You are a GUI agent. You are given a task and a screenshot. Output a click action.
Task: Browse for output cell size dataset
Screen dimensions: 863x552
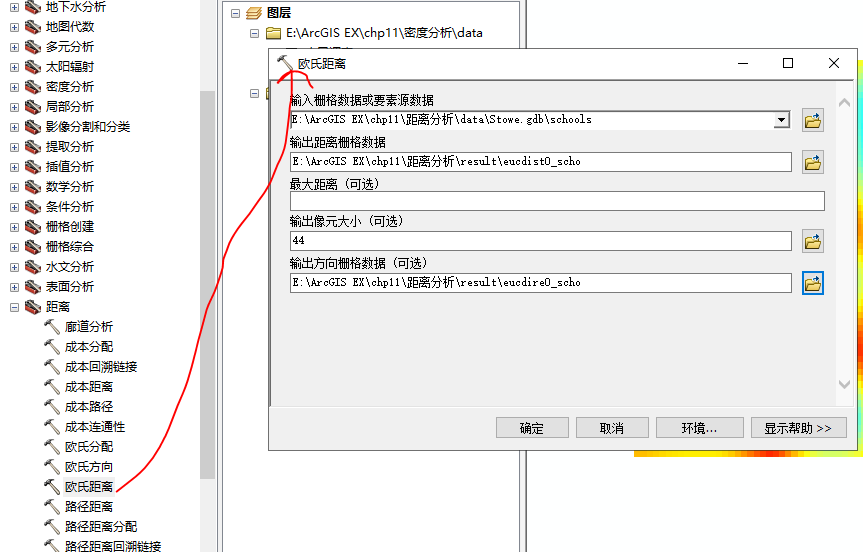[812, 241]
